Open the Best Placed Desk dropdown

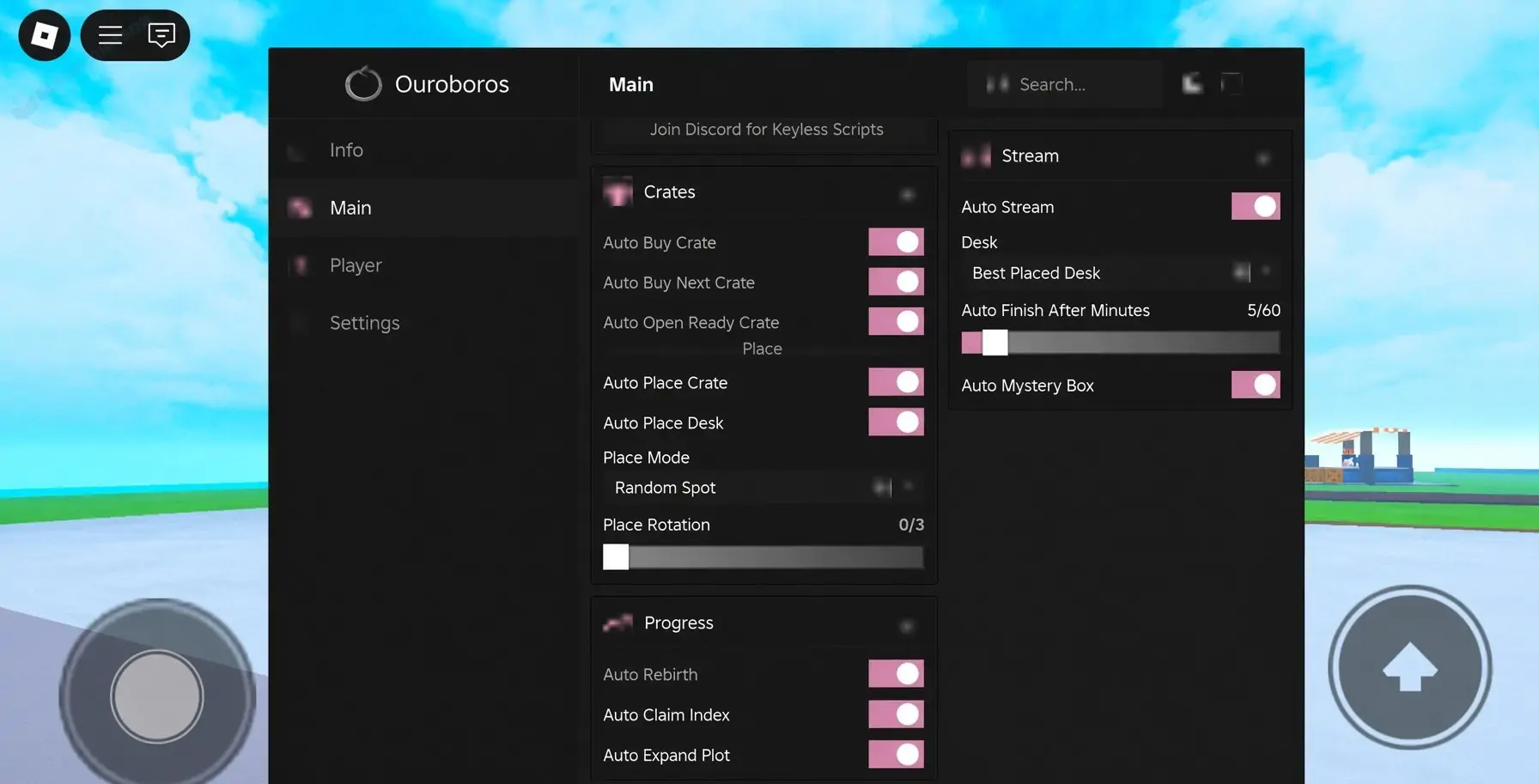pyautogui.click(x=1121, y=273)
